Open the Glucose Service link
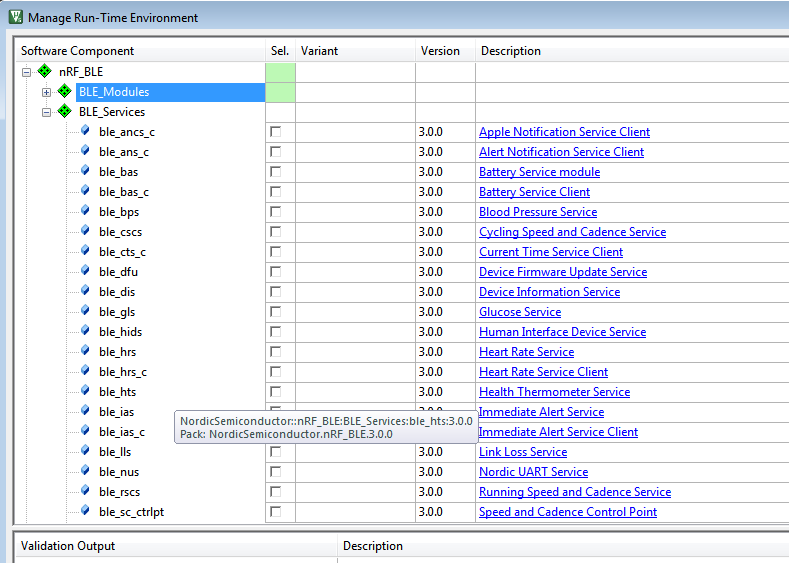 point(520,312)
